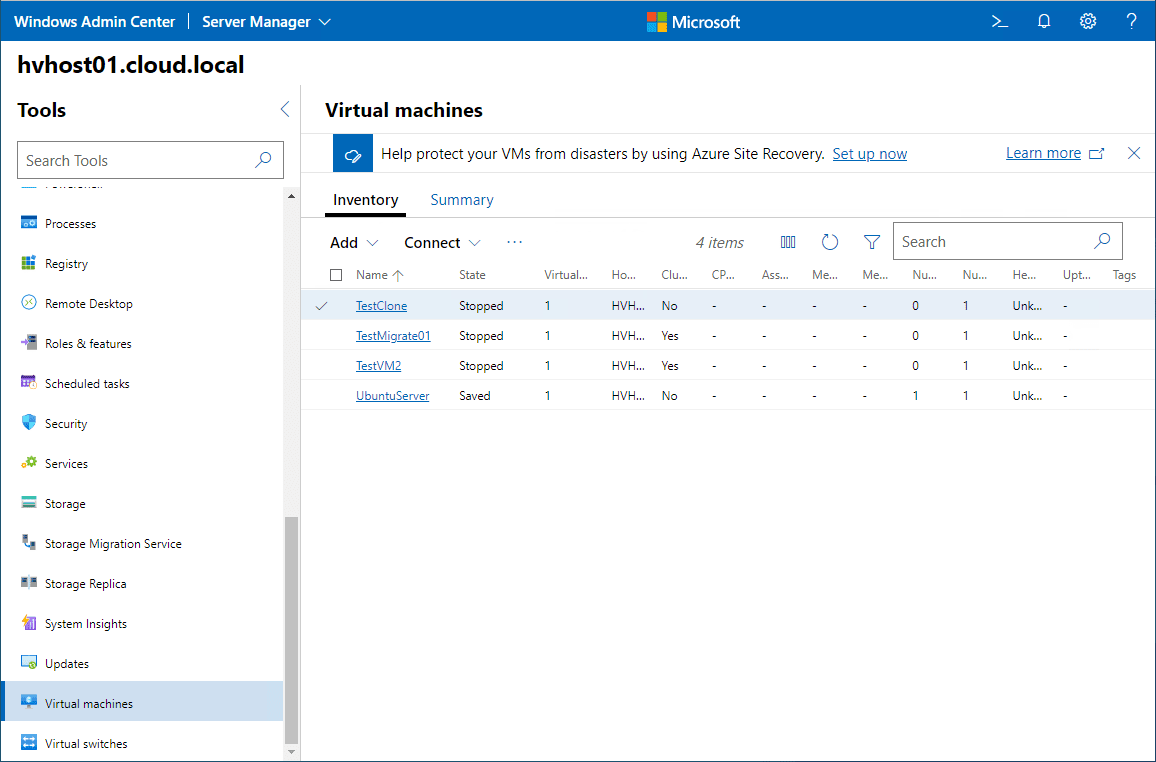Click the Set up now link
1156x762 pixels.
[x=870, y=154]
